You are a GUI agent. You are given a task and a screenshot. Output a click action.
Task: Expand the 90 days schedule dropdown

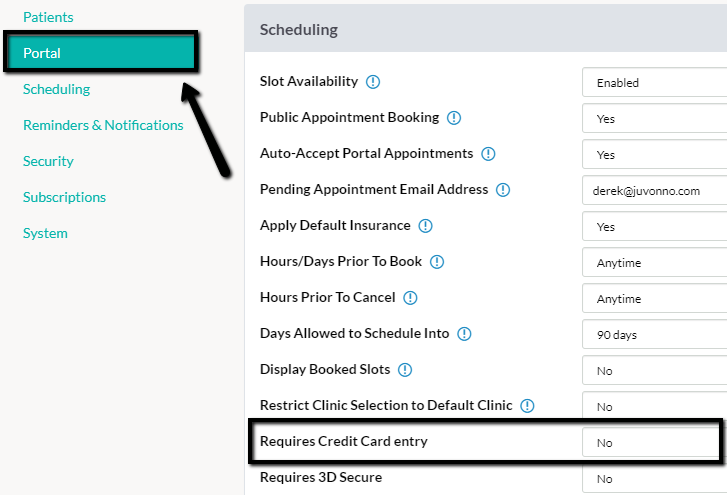[655, 334]
